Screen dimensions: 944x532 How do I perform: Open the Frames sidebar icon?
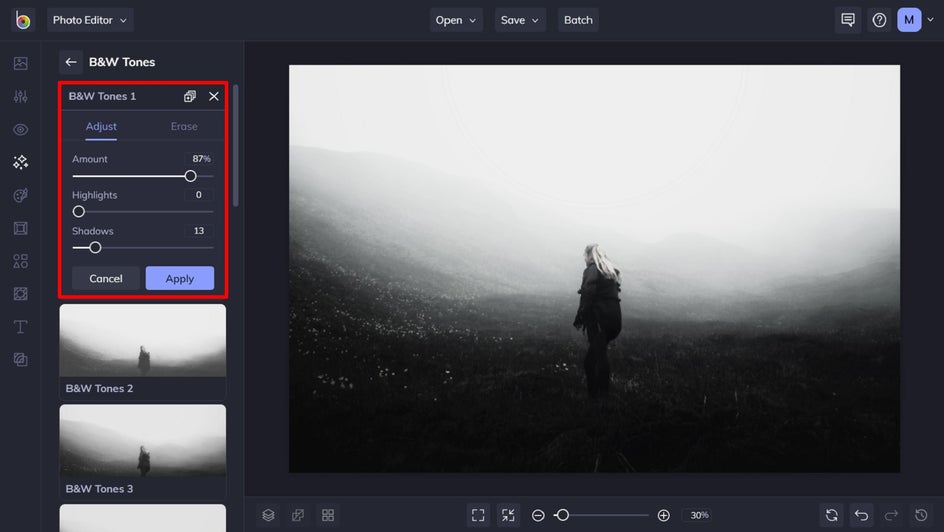20,228
